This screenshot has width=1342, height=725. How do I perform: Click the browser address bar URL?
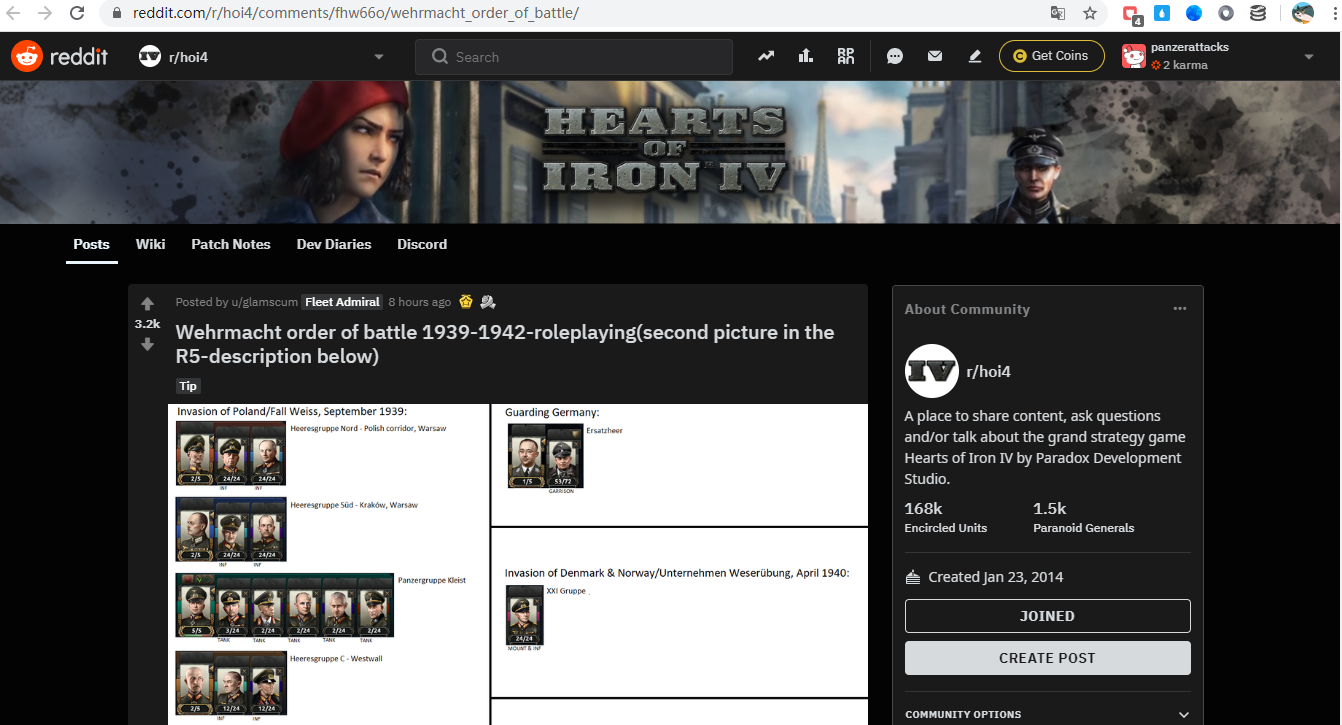click(x=356, y=14)
